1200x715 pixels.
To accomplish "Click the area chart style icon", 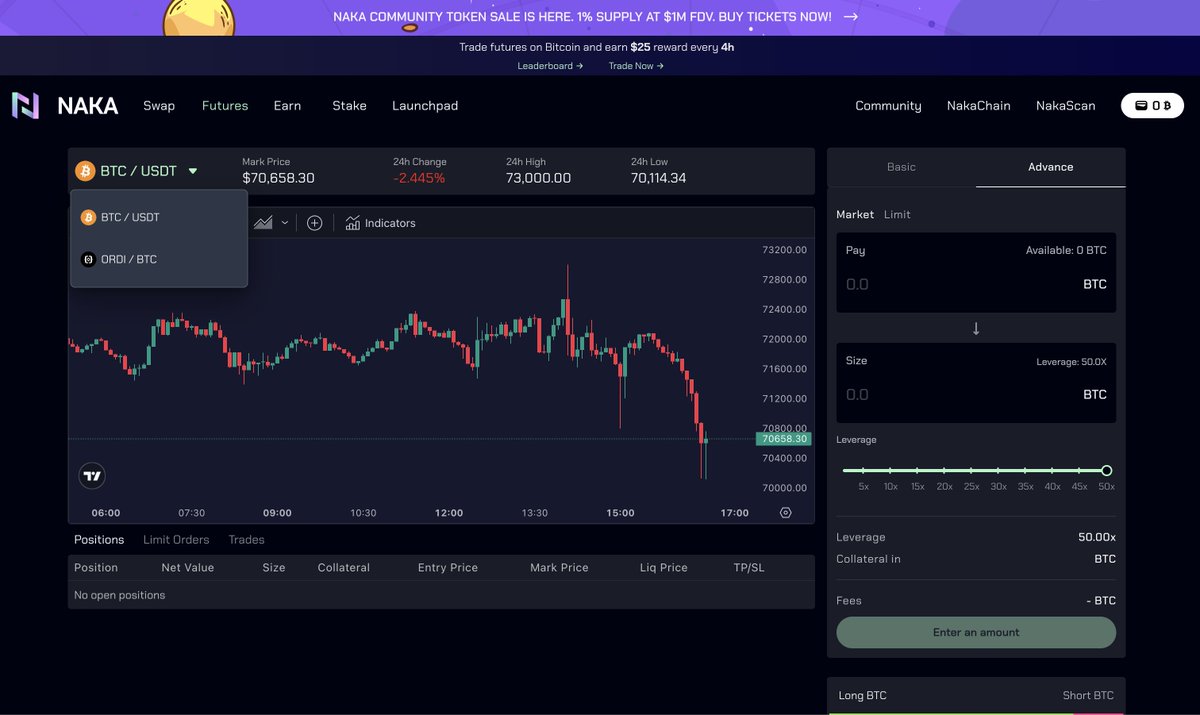I will pos(263,223).
